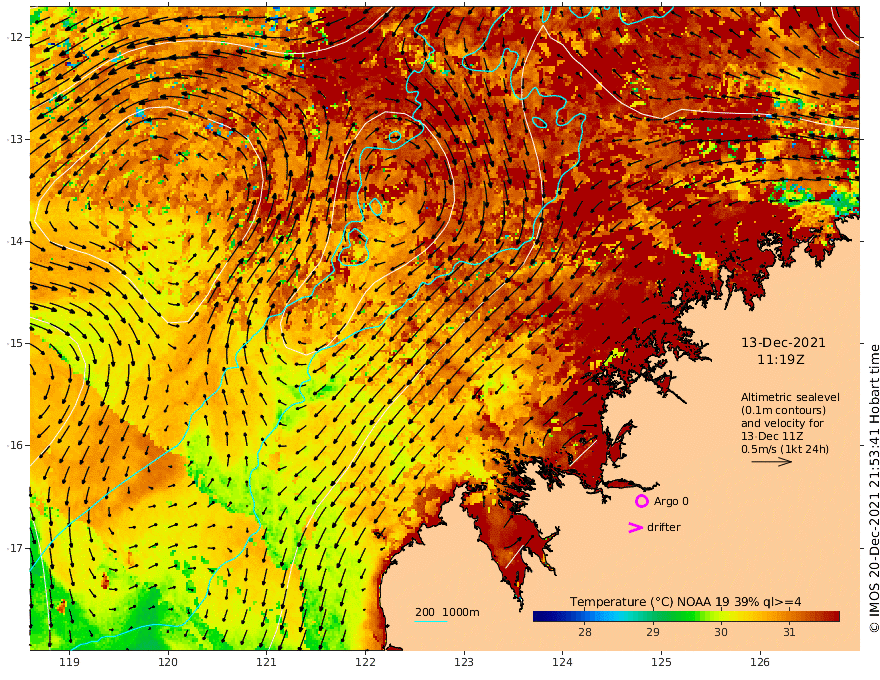Click latitude axis label -16
The image size is (880, 680).
(15, 445)
